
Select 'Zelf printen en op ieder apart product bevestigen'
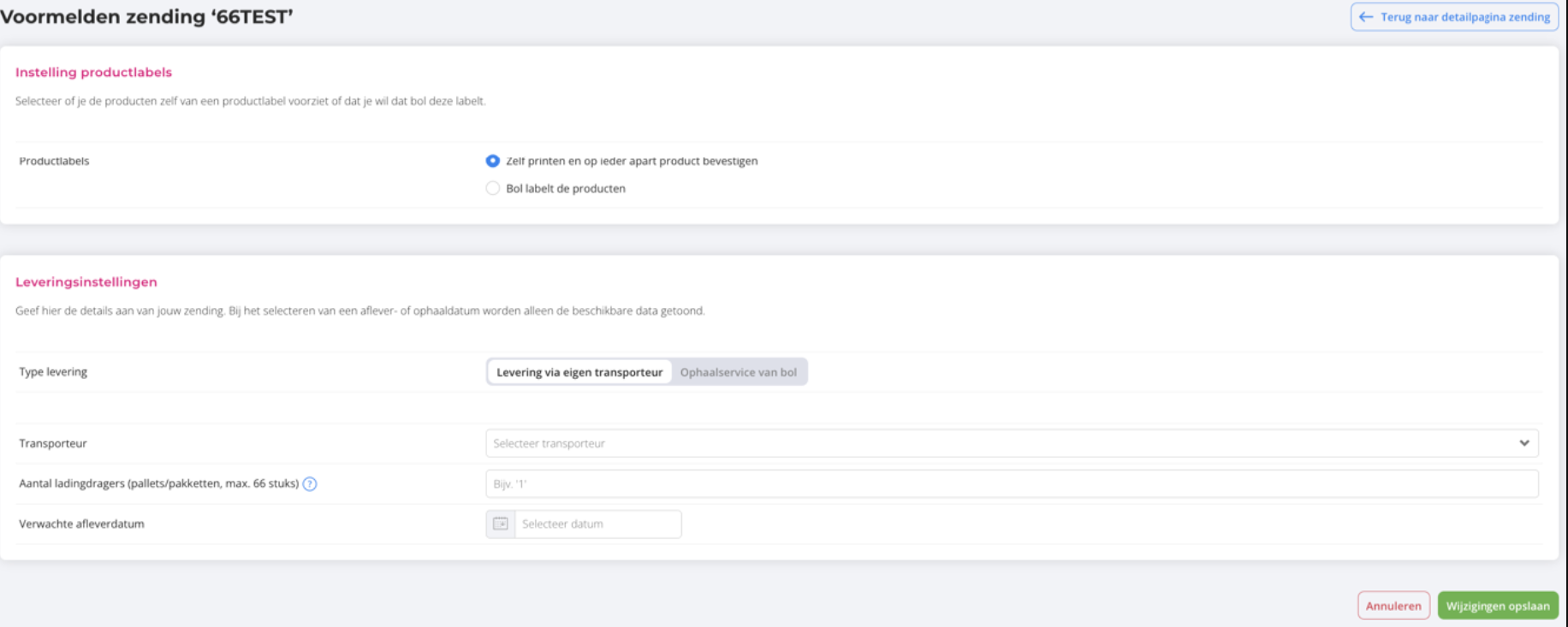pyautogui.click(x=493, y=161)
